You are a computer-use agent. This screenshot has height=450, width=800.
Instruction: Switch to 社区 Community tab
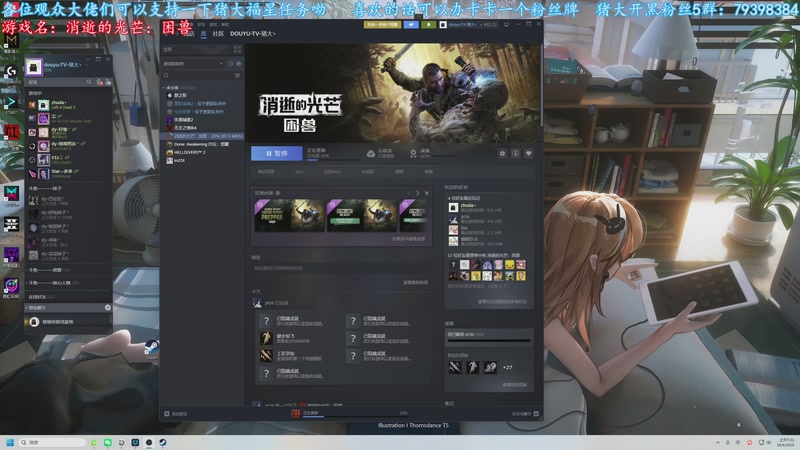tap(218, 34)
